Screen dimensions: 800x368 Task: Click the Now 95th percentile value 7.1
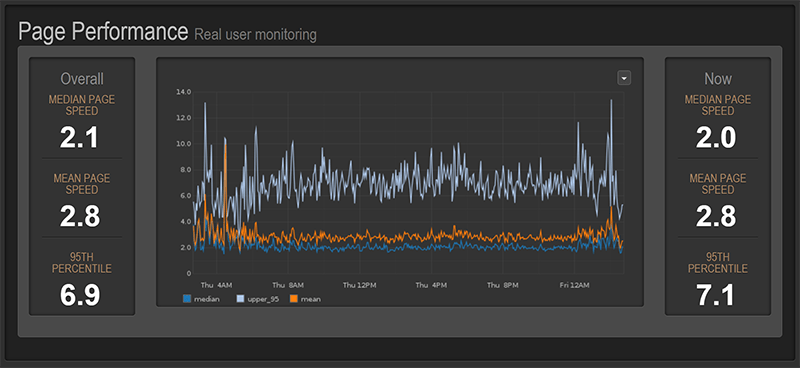pyautogui.click(x=717, y=296)
